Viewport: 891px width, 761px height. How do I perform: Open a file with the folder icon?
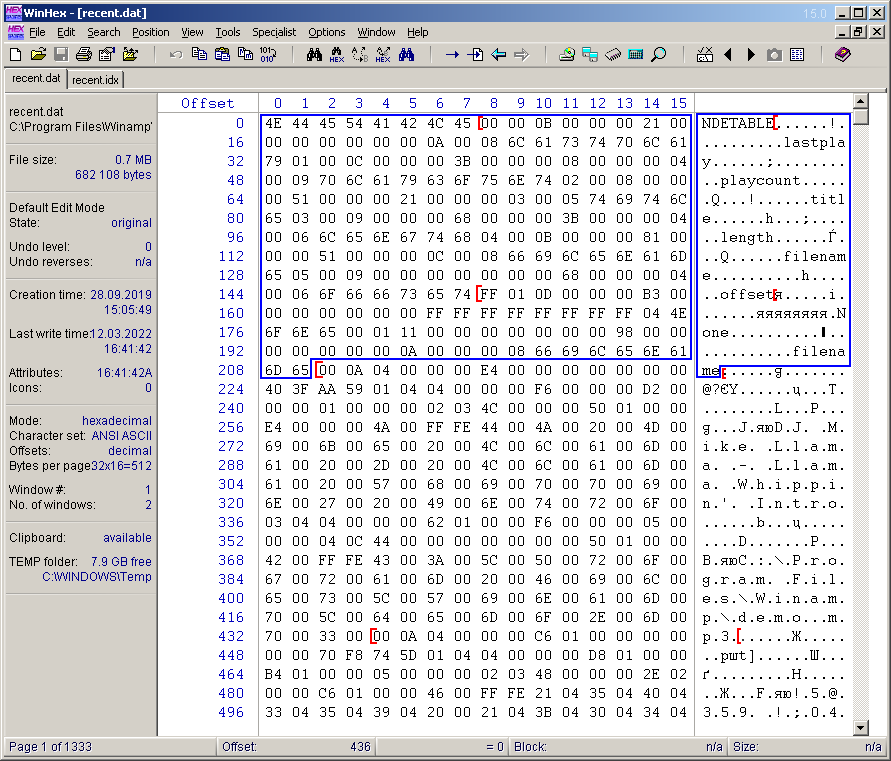(38, 55)
